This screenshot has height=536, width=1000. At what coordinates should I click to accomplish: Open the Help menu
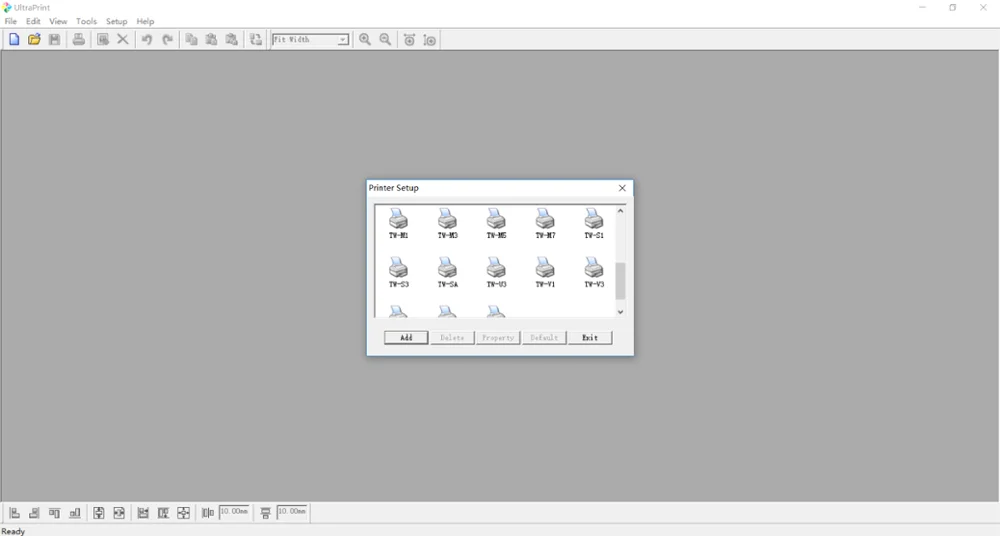point(145,21)
